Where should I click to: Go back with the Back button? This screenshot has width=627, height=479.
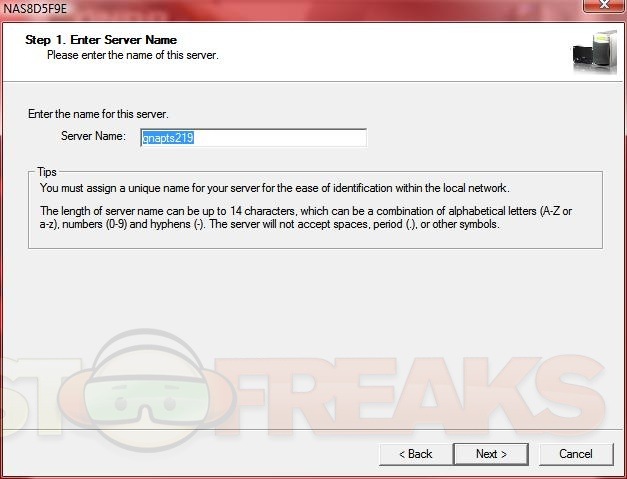click(x=415, y=454)
